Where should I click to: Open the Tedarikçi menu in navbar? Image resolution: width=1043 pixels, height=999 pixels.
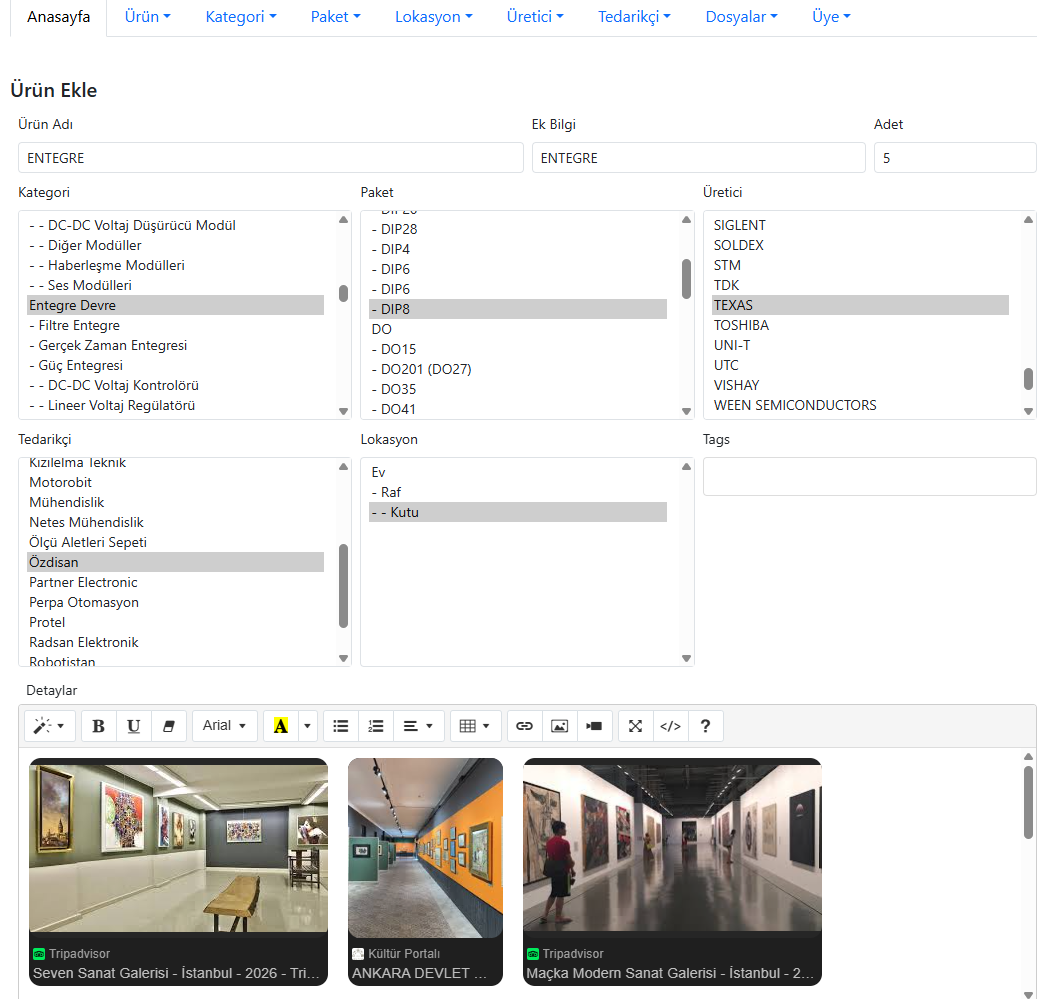(634, 17)
